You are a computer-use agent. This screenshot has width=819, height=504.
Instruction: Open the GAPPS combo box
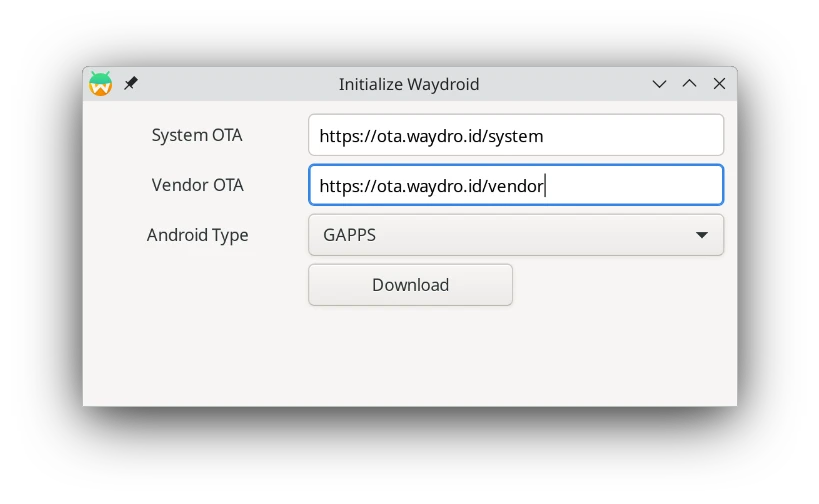coord(500,235)
